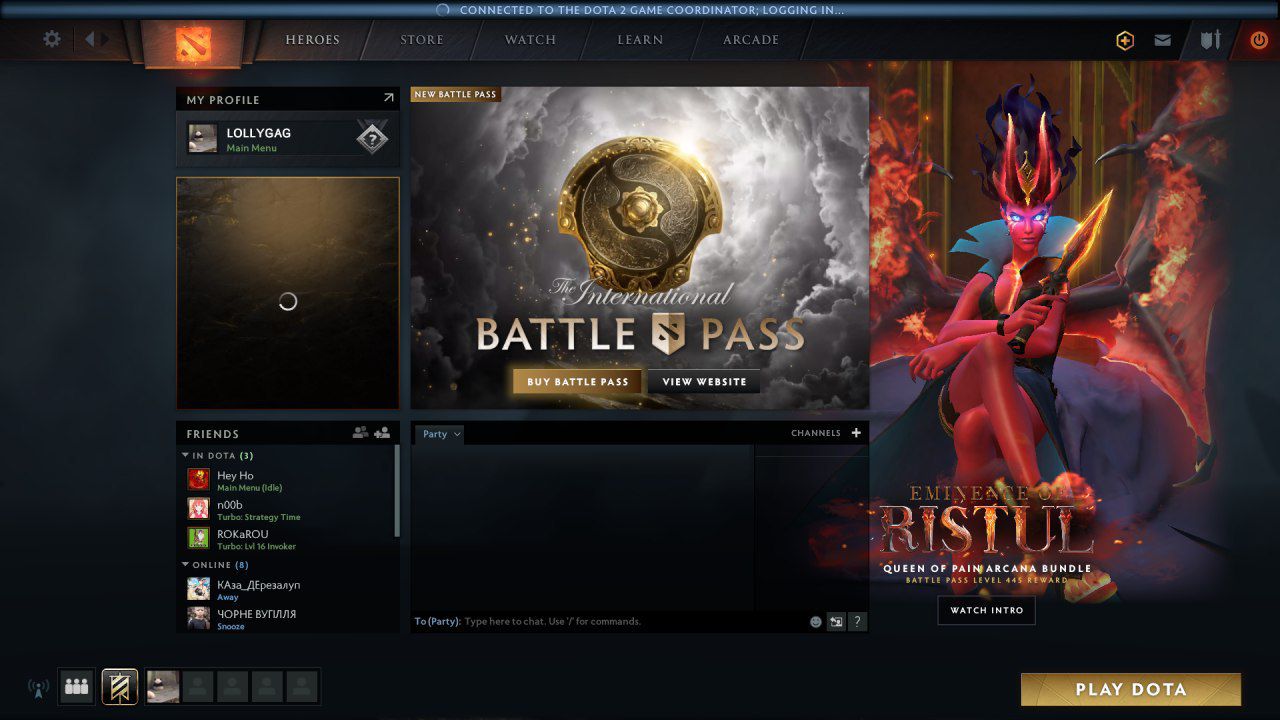Open the Watch tab
Viewport: 1280px width, 720px height.
(x=530, y=40)
